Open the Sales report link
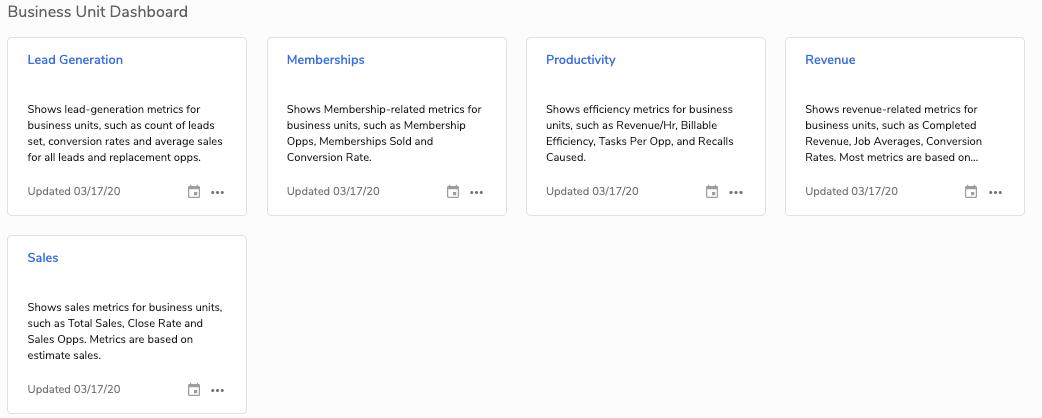1042x418 pixels. click(43, 258)
